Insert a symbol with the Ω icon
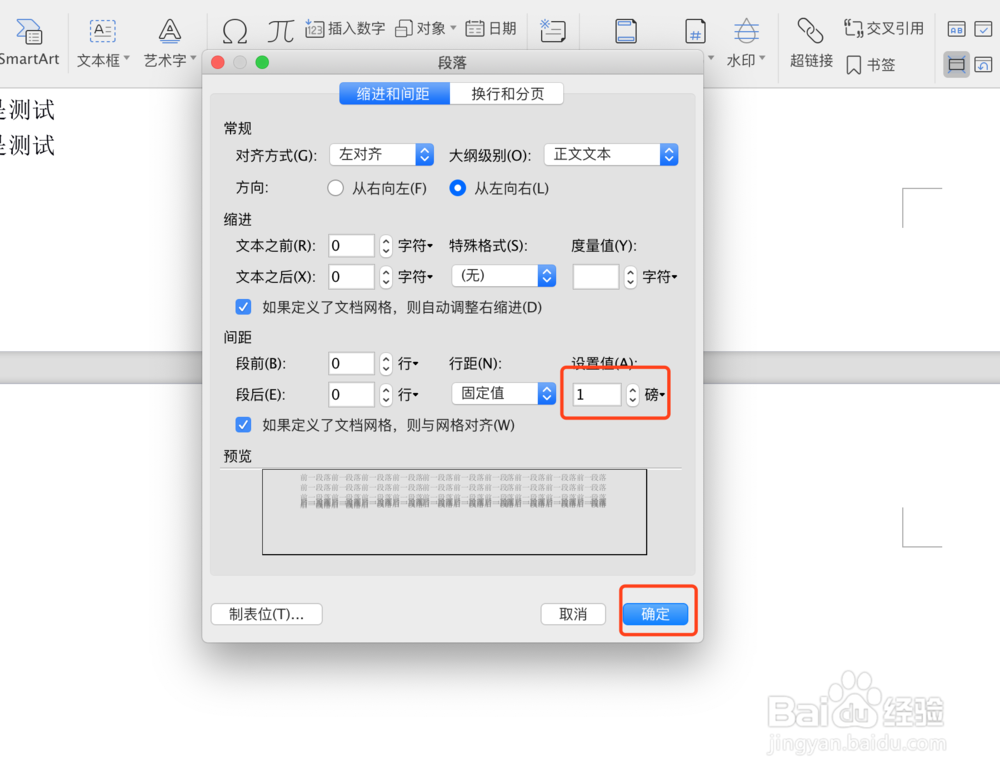This screenshot has width=1000, height=777. (235, 30)
